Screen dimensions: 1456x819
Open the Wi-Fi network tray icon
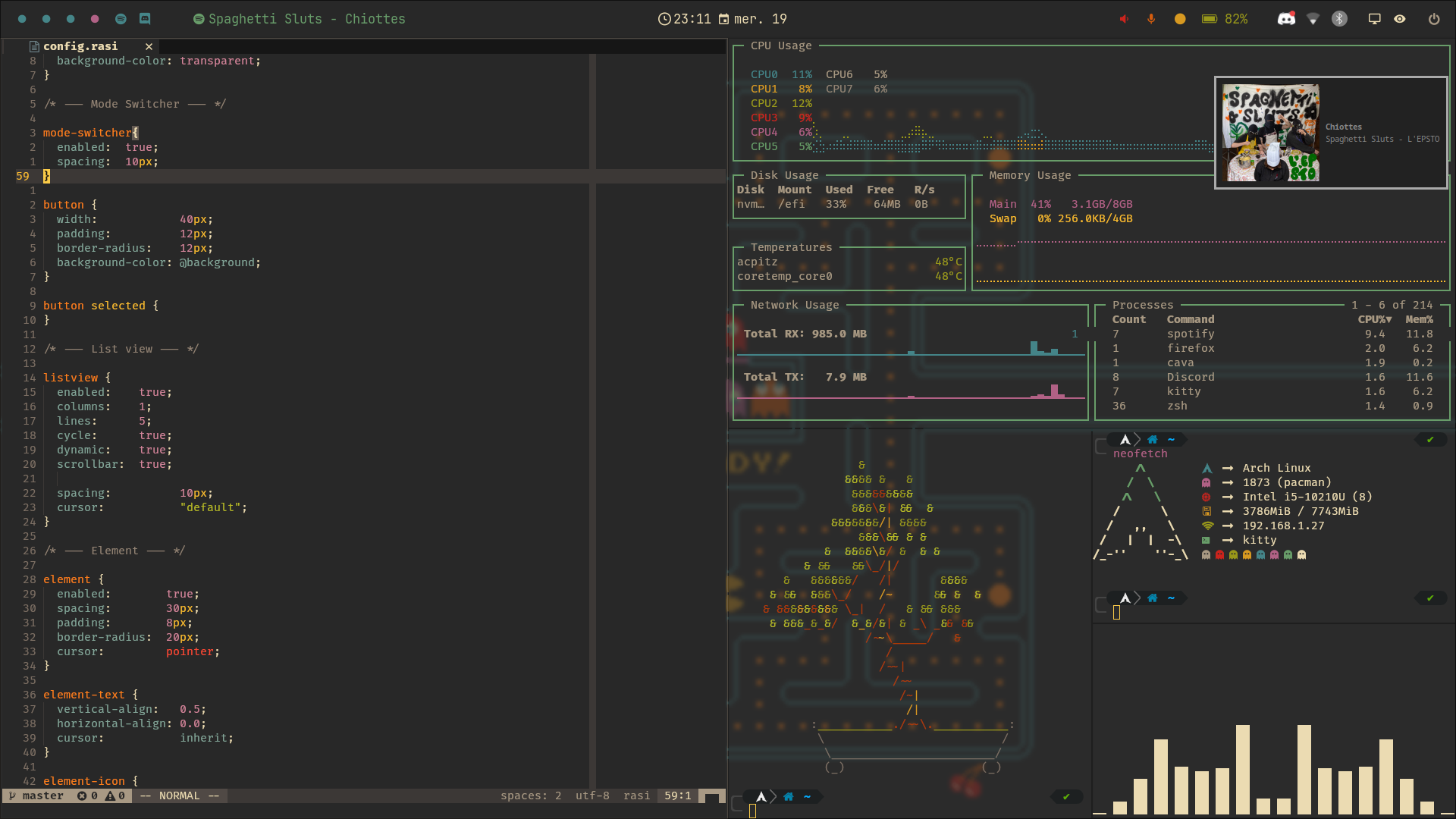[x=1313, y=19]
